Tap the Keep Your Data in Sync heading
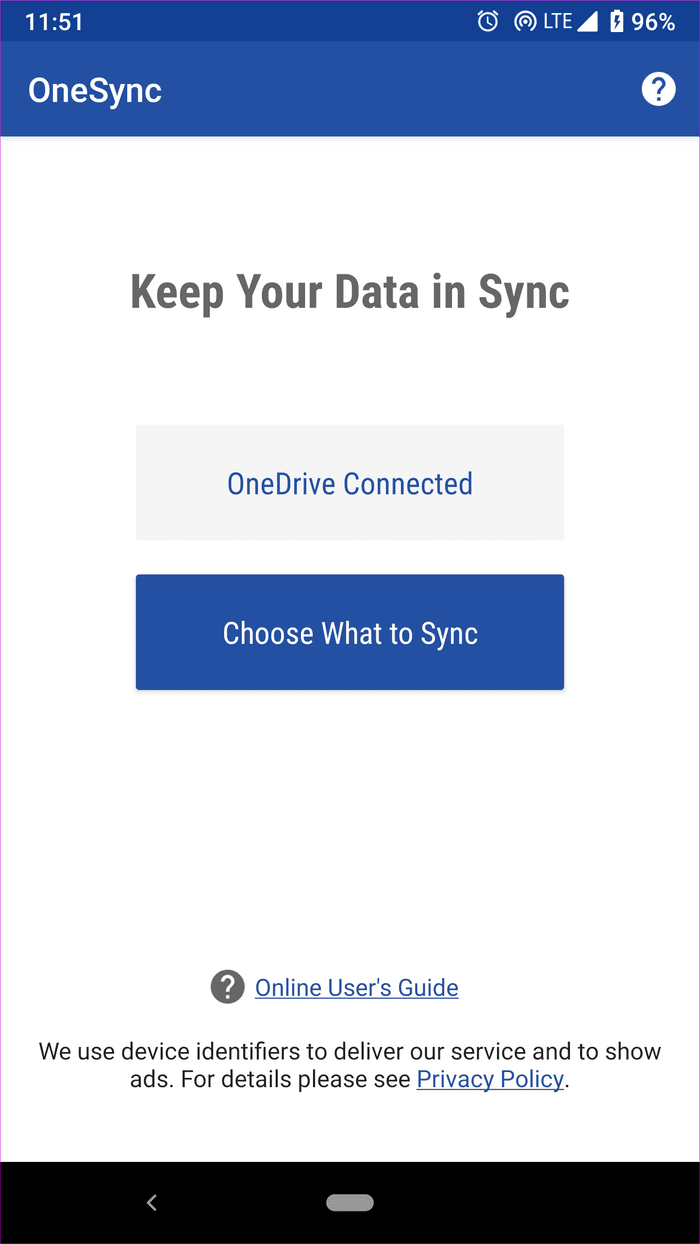 (x=350, y=292)
